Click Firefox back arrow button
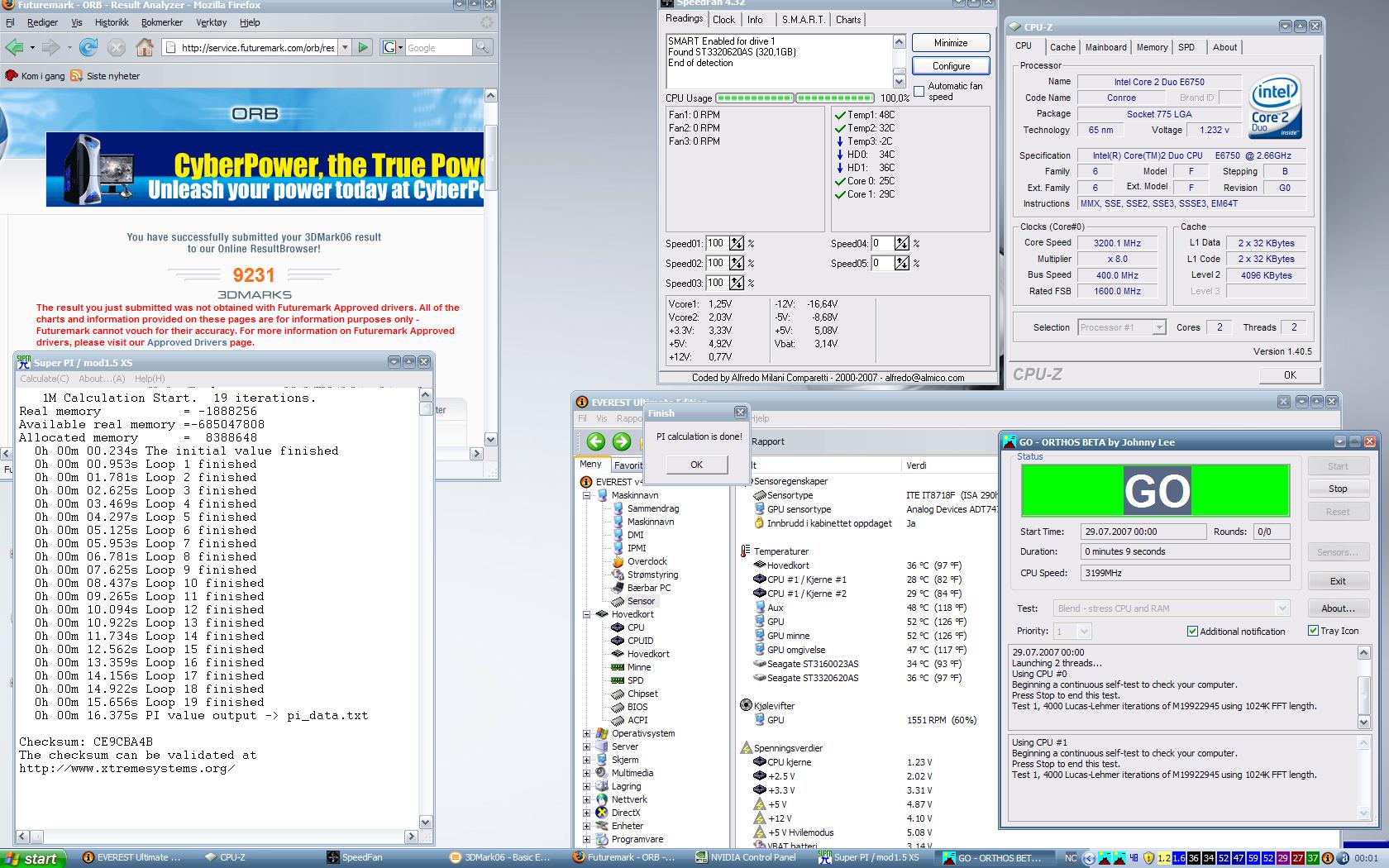Viewport: 1389px width, 868px height. point(14,47)
